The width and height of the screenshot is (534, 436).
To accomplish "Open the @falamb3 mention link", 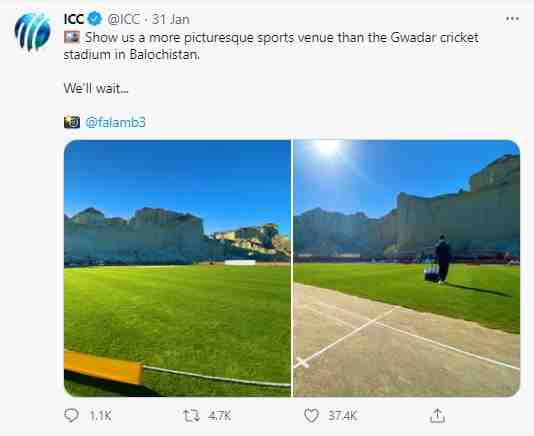I will (x=115, y=122).
